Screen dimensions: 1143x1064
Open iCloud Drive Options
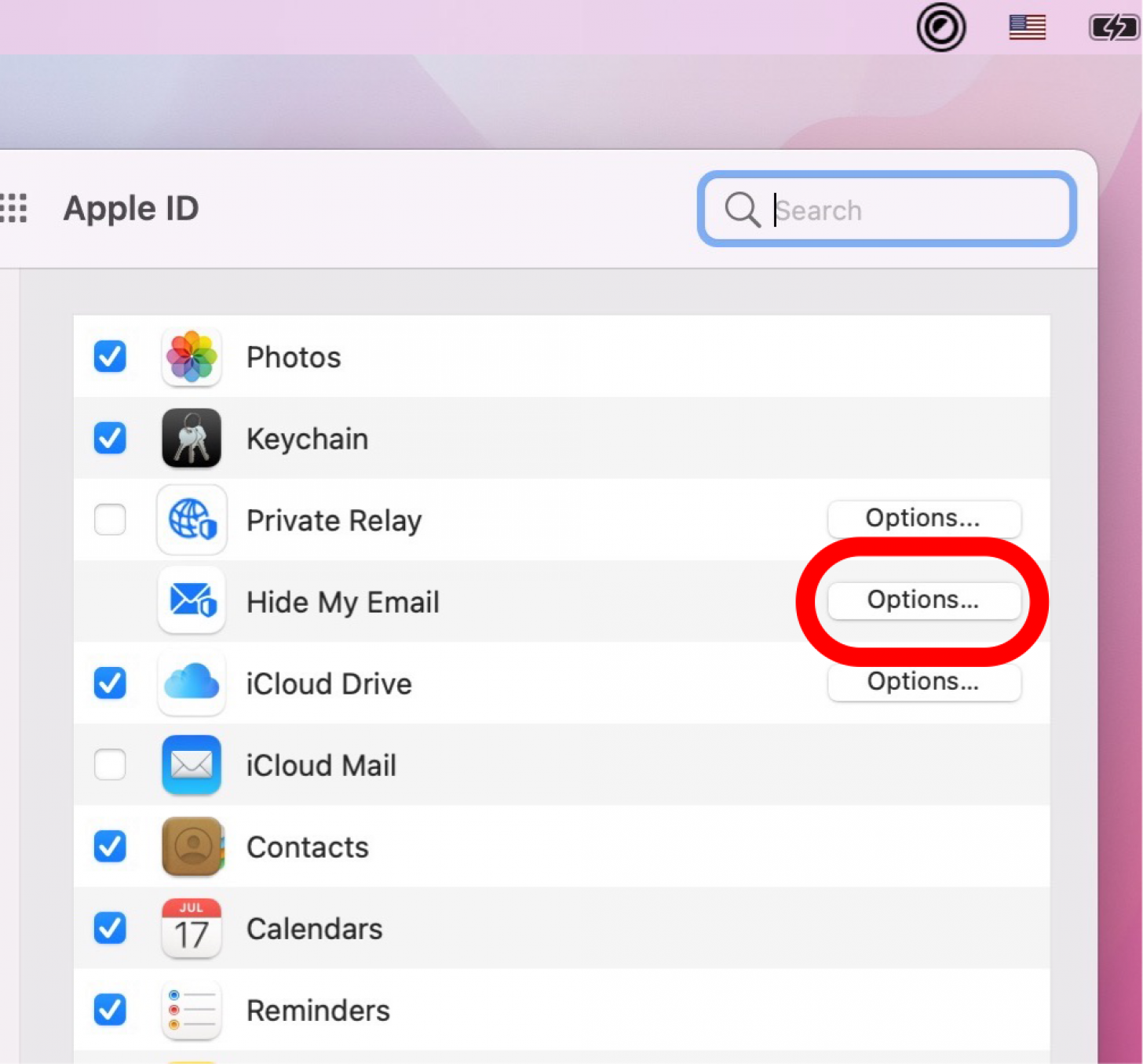pos(924,682)
